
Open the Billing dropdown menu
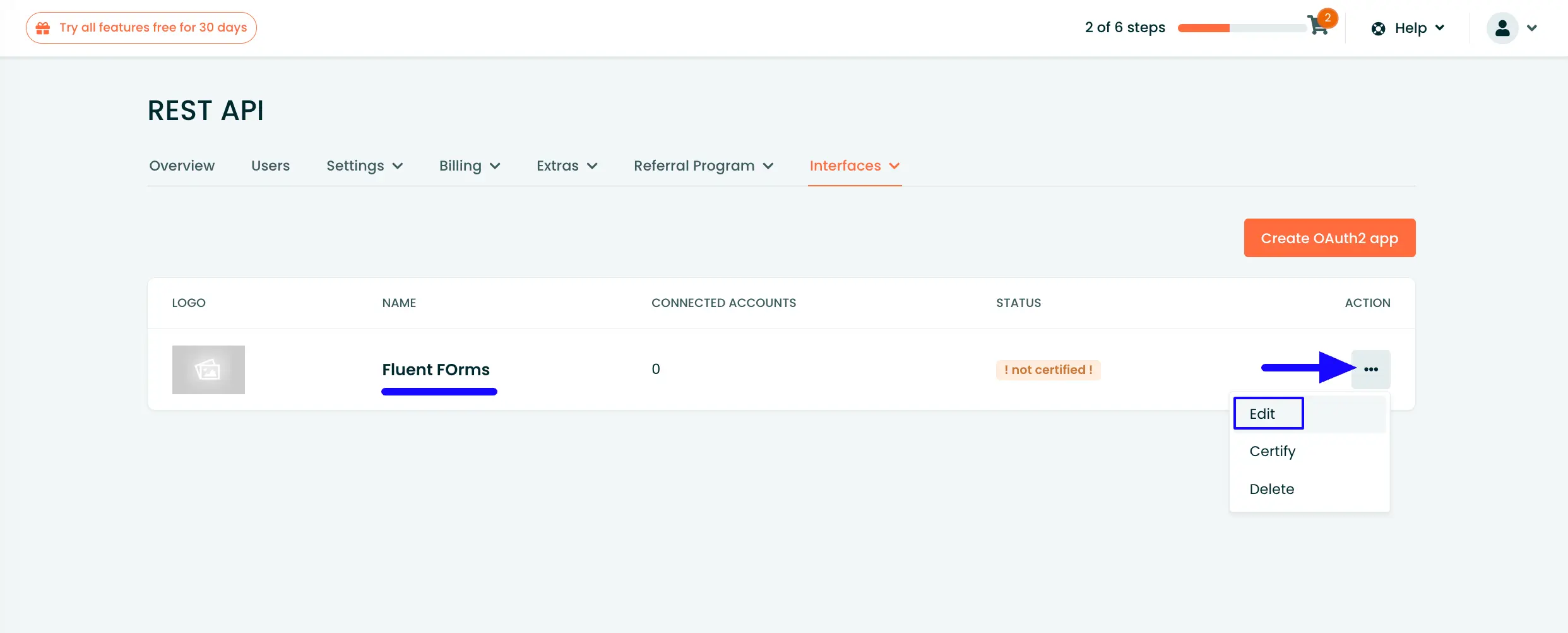470,166
